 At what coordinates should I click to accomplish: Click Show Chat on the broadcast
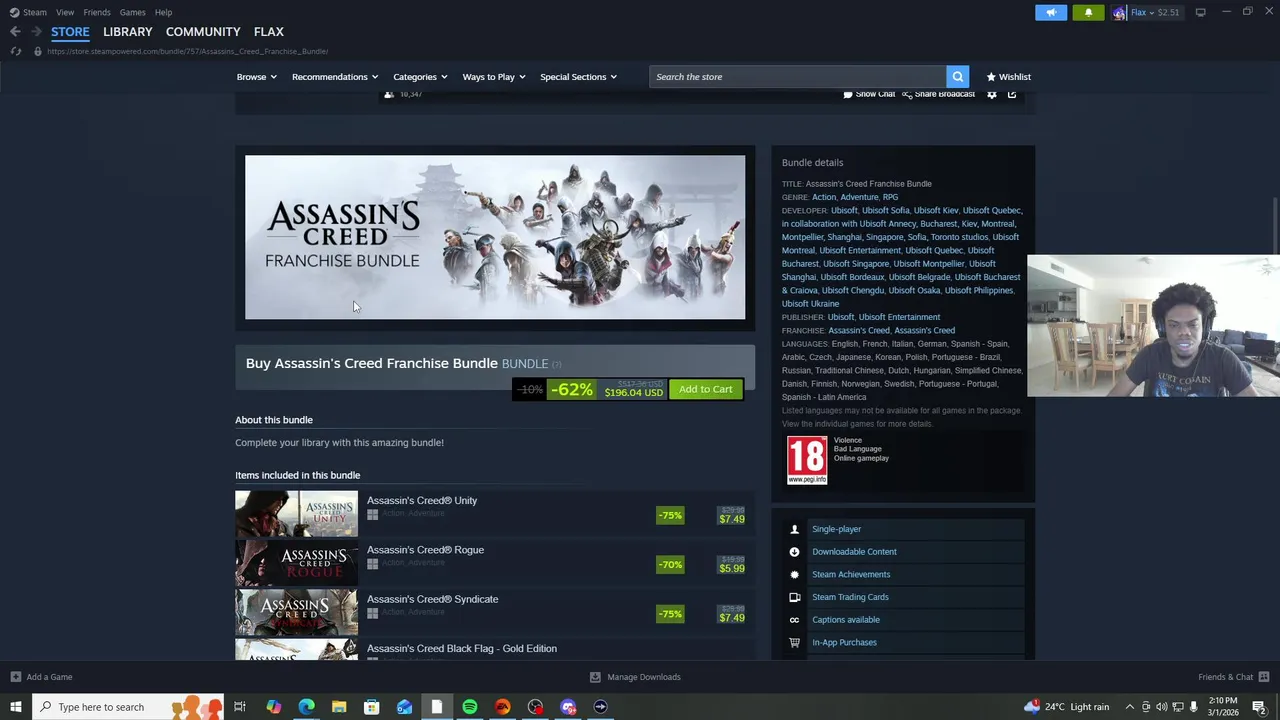coord(869,94)
